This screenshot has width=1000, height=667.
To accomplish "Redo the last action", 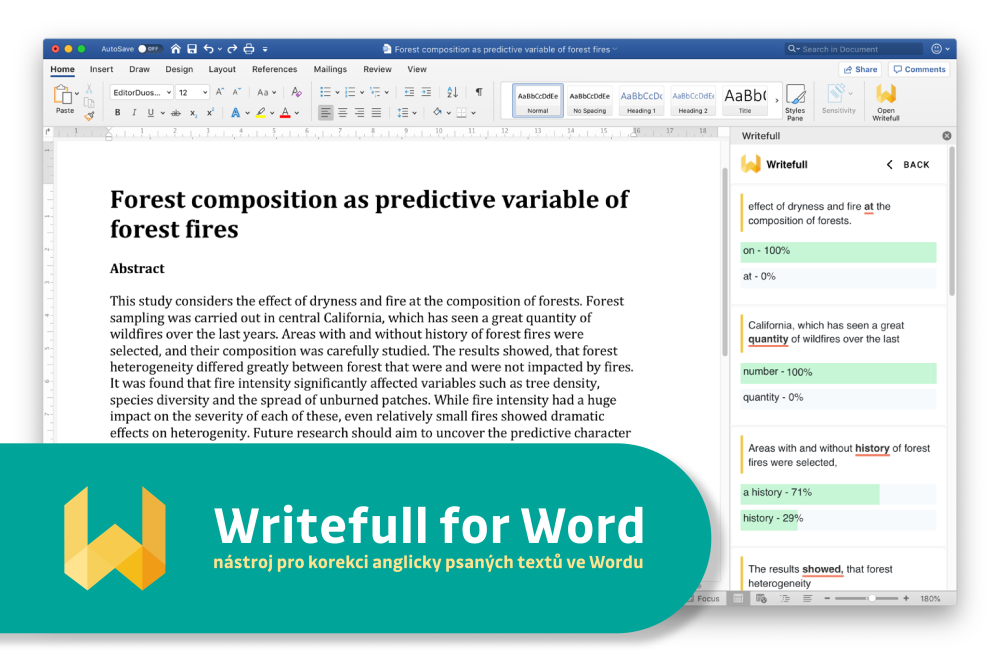I will (x=232, y=48).
